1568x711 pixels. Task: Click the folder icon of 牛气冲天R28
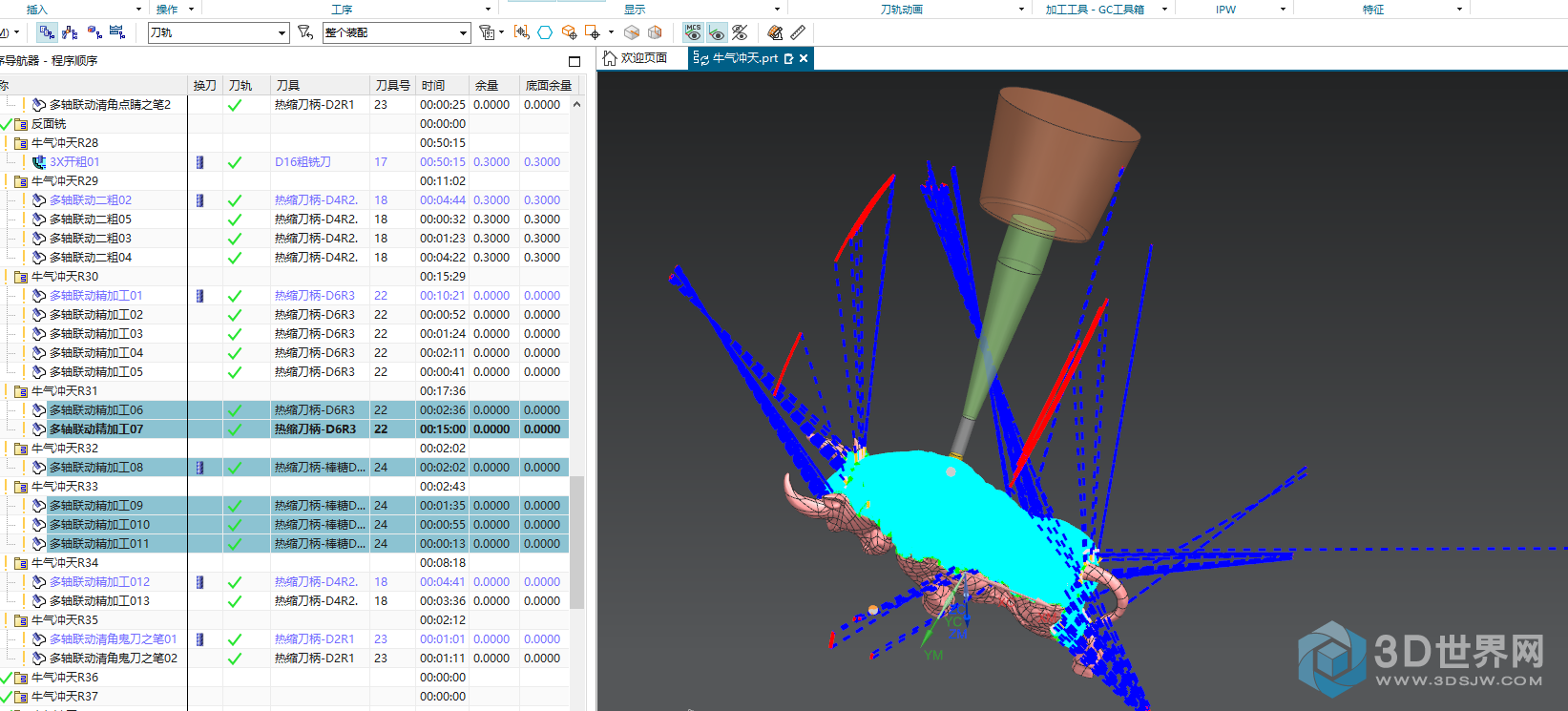coord(21,143)
